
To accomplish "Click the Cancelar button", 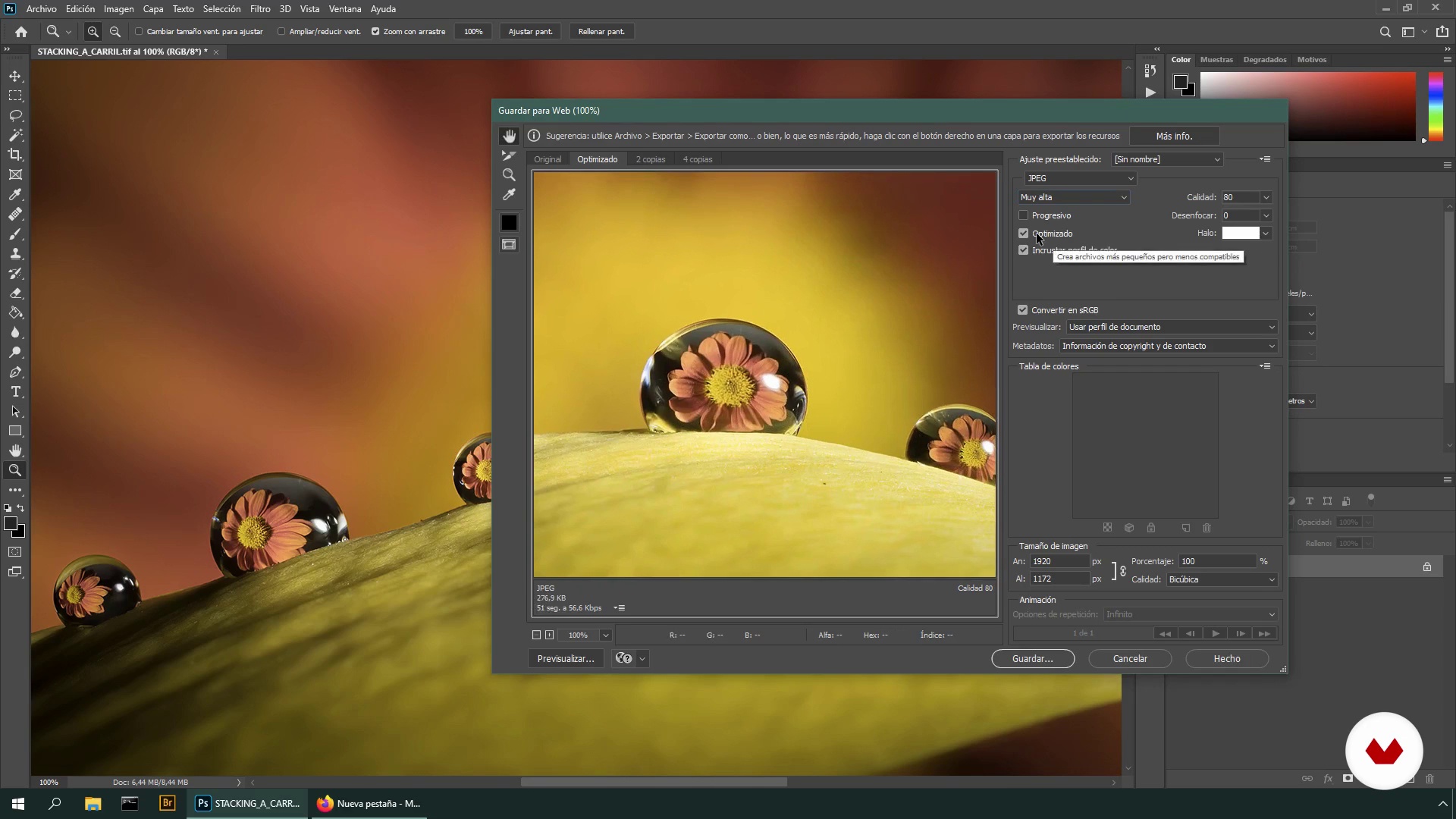I will tap(1130, 659).
